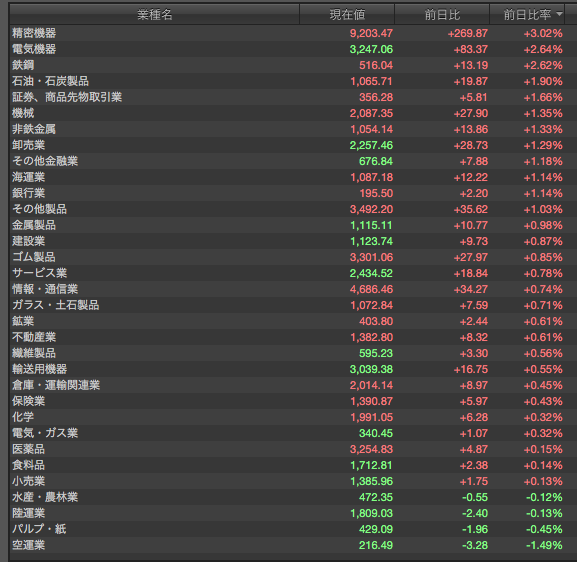Click current value 3,039.38
Image resolution: width=577 pixels, height=562 pixels.
[371, 370]
